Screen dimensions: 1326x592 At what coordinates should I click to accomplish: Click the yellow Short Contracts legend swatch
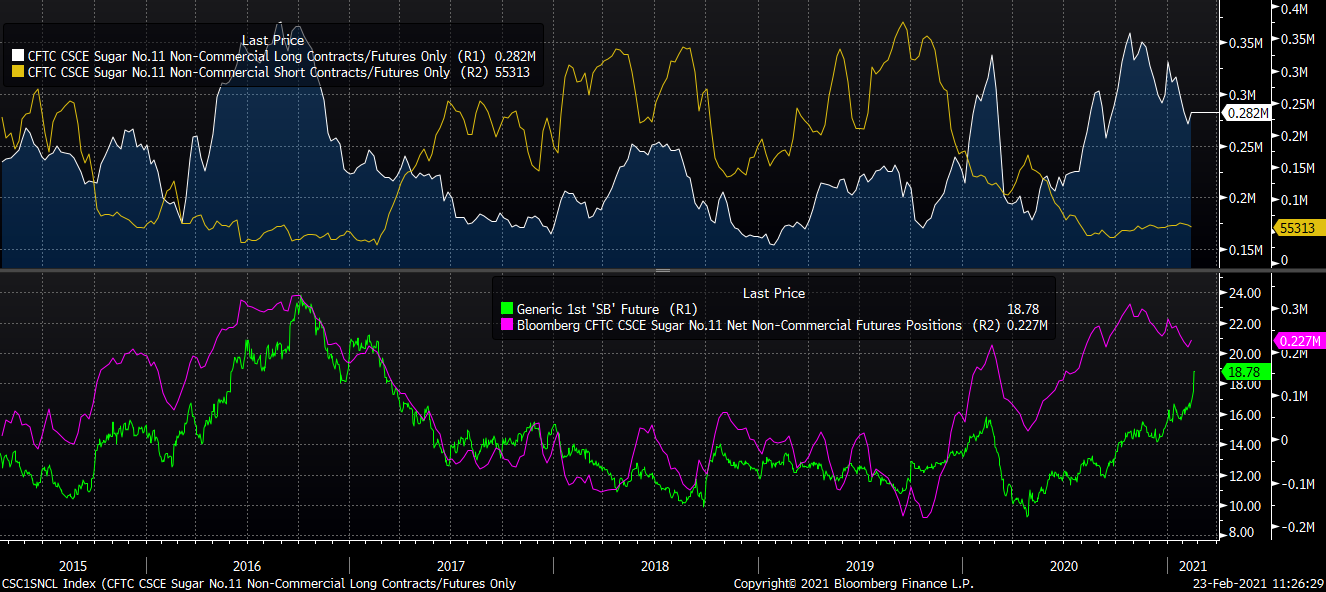click(18, 73)
